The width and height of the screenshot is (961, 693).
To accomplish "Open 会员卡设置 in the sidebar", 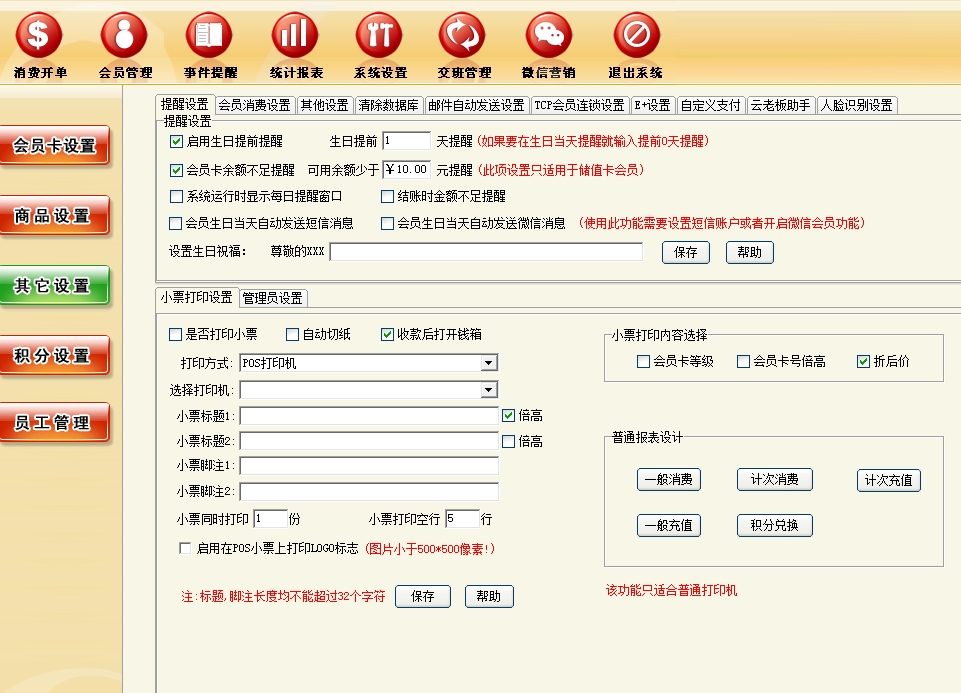I will coord(54,146).
